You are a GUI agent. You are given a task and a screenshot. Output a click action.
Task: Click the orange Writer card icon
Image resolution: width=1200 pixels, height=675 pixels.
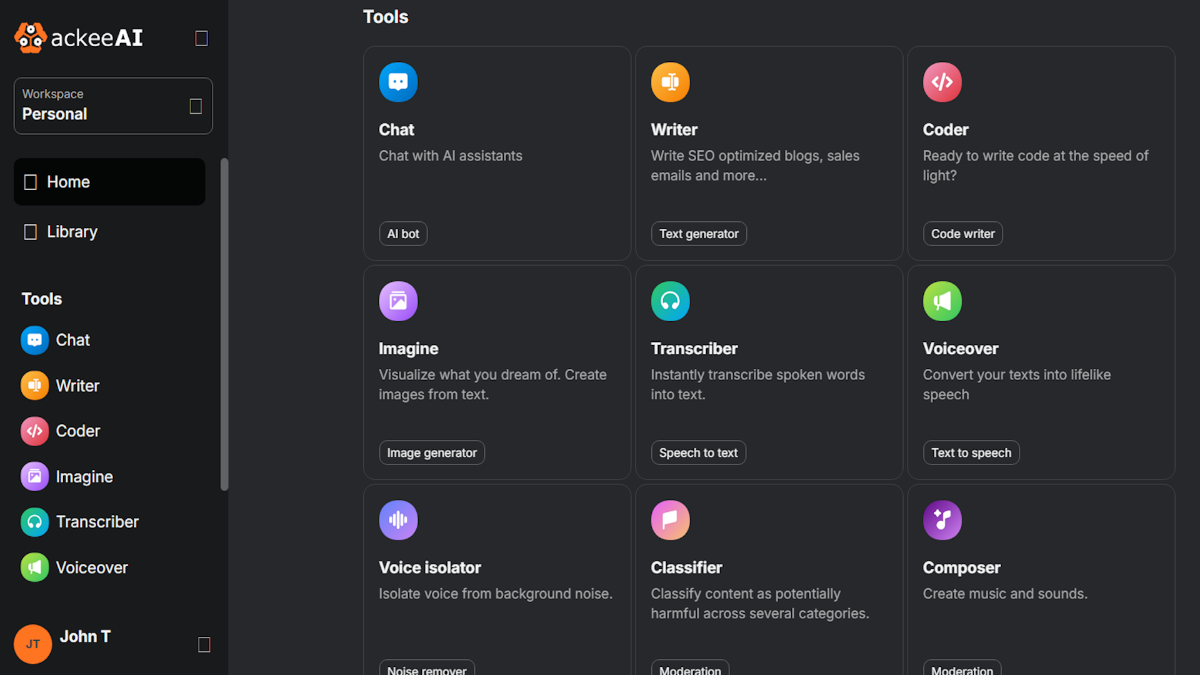coord(670,82)
